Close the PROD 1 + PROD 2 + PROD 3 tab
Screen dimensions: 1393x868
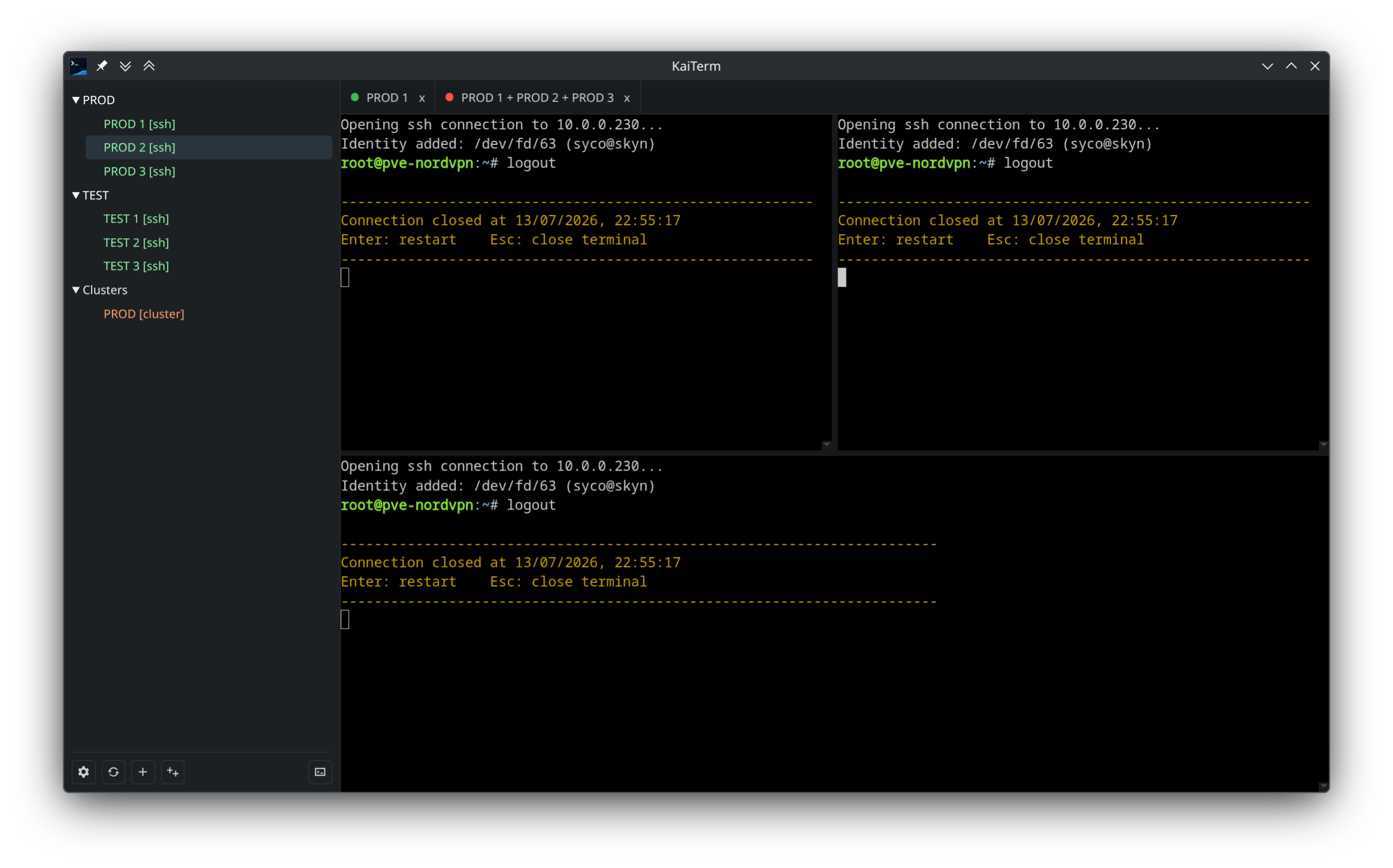click(x=627, y=98)
